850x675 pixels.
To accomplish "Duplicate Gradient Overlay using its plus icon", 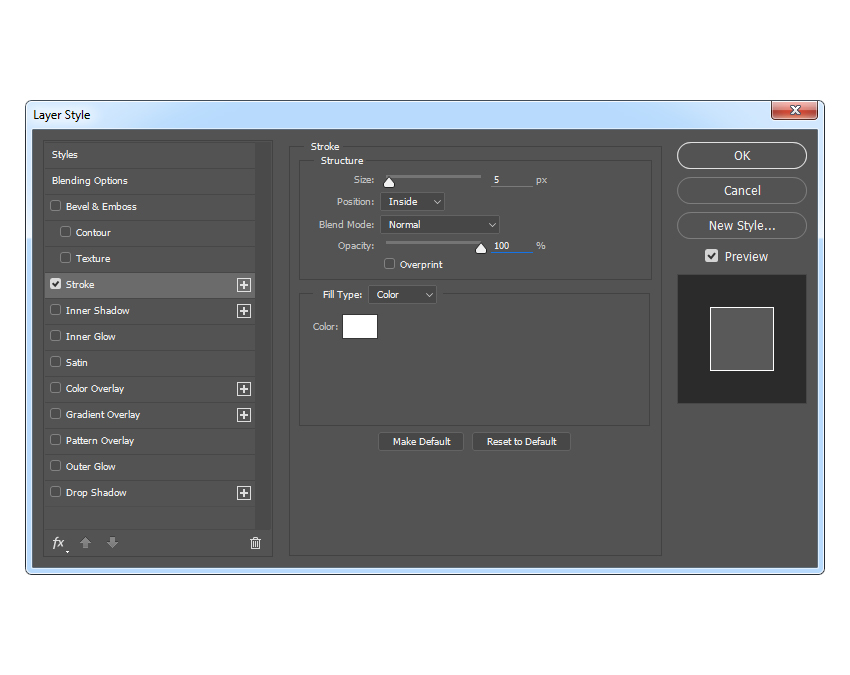I will (243, 415).
